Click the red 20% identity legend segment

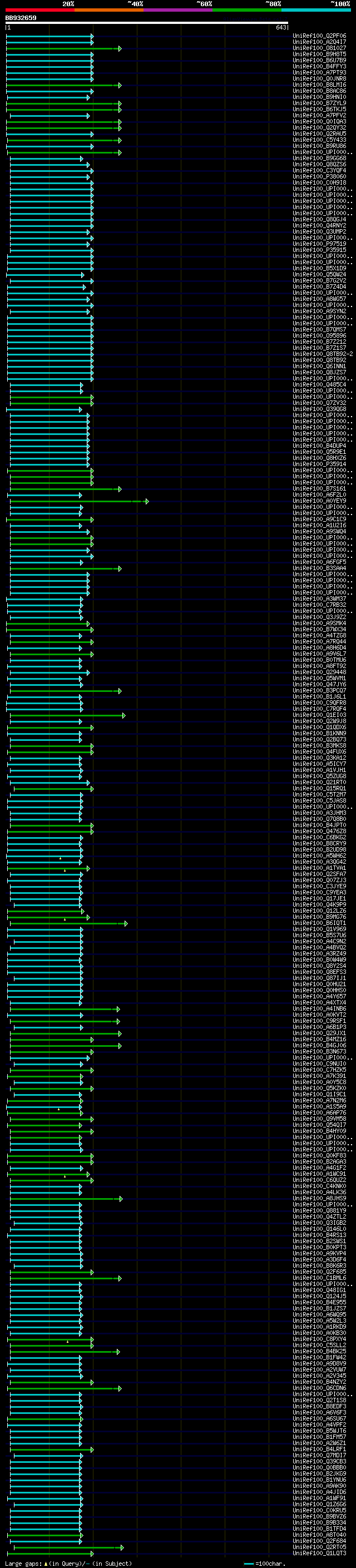(39, 10)
